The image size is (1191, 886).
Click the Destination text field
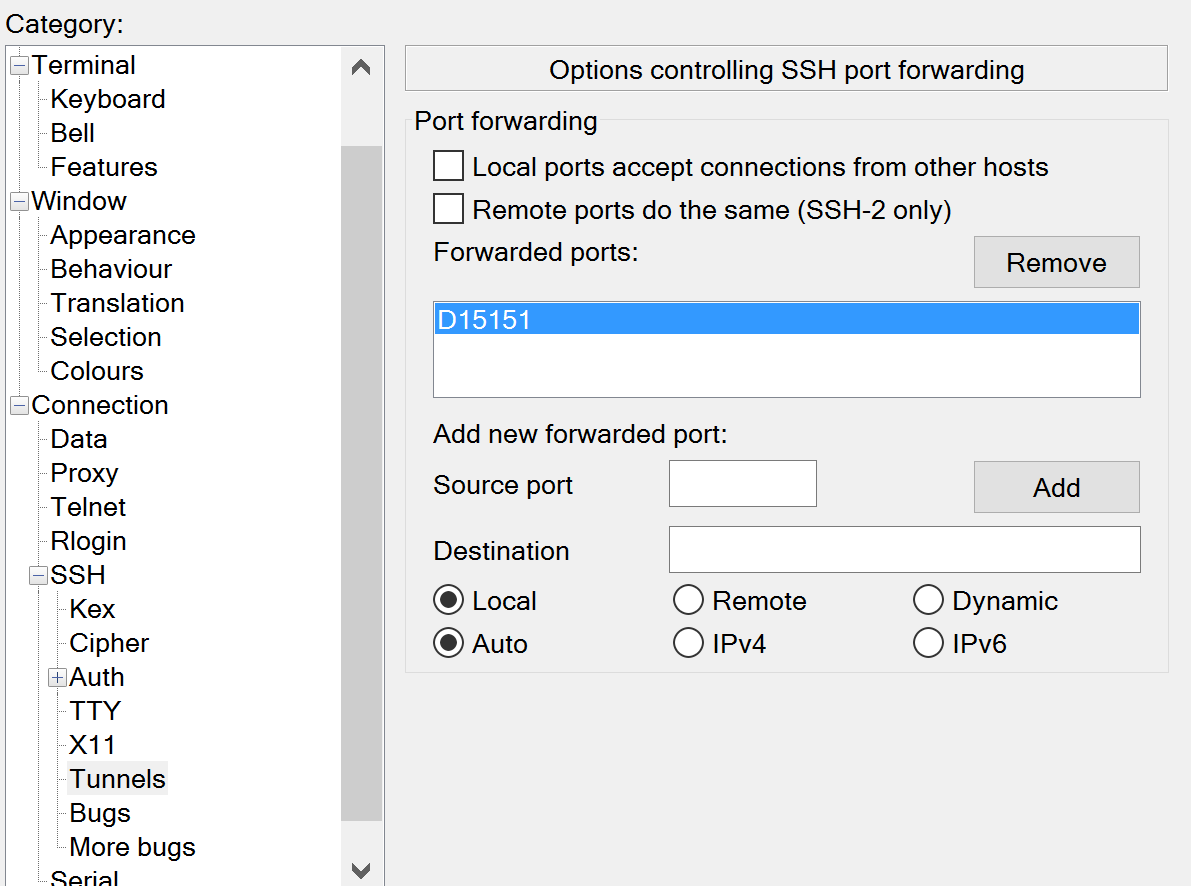[904, 550]
